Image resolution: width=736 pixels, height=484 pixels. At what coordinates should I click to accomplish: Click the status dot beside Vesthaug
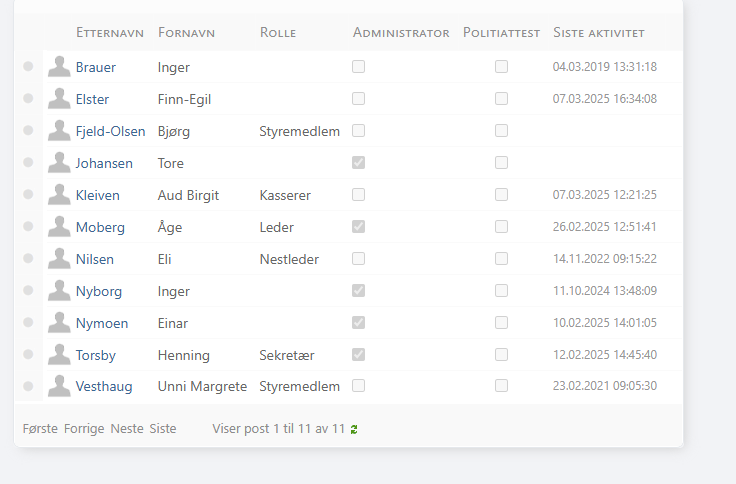click(28, 387)
